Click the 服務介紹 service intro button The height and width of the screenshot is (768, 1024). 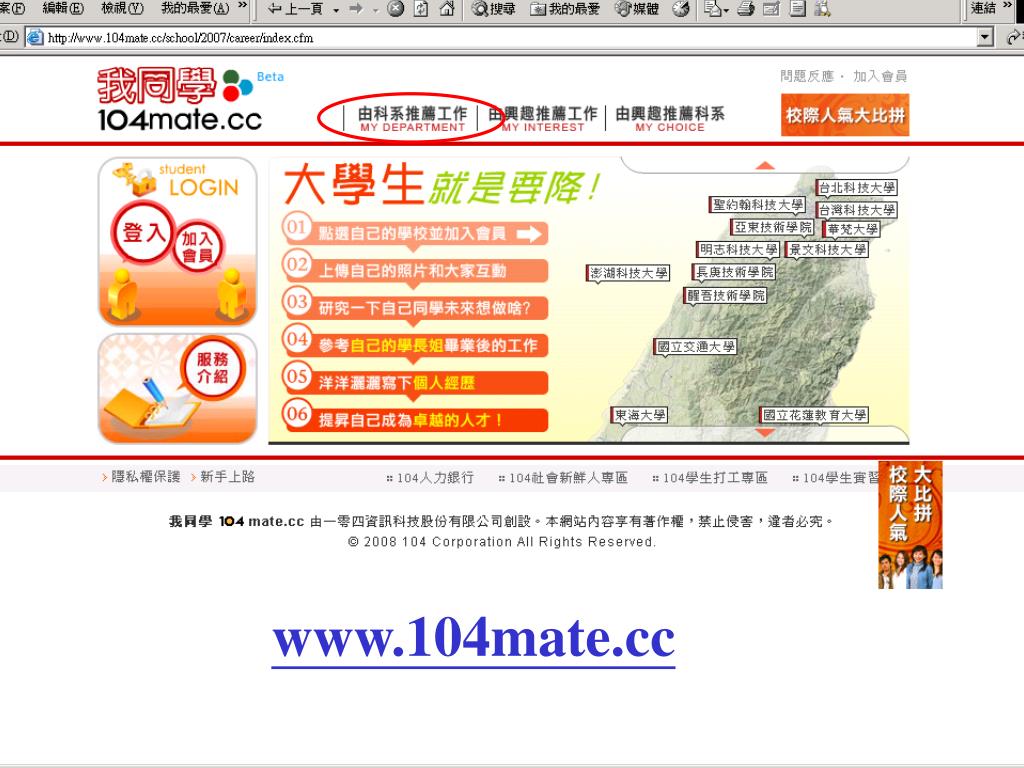(x=212, y=368)
